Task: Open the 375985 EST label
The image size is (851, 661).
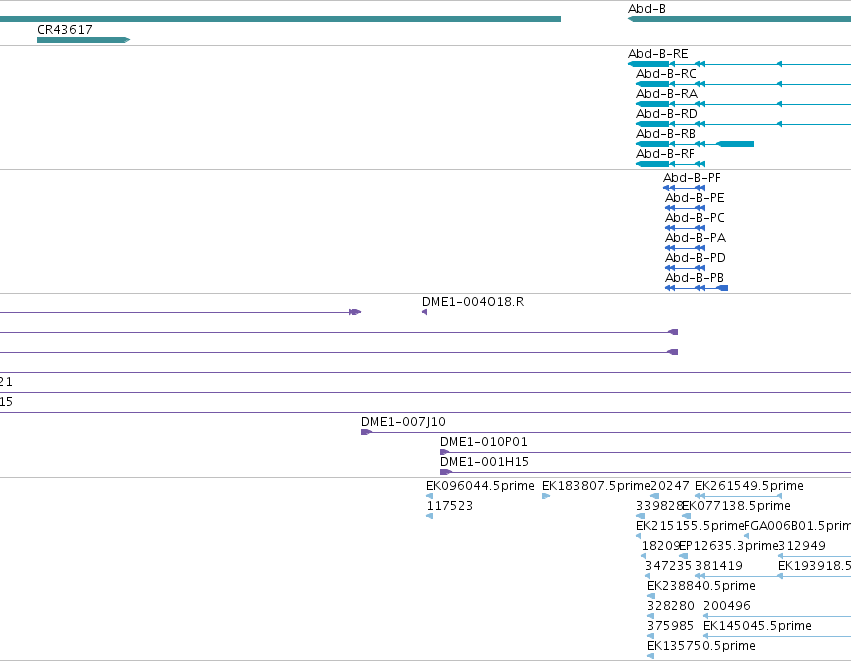Action: point(670,626)
